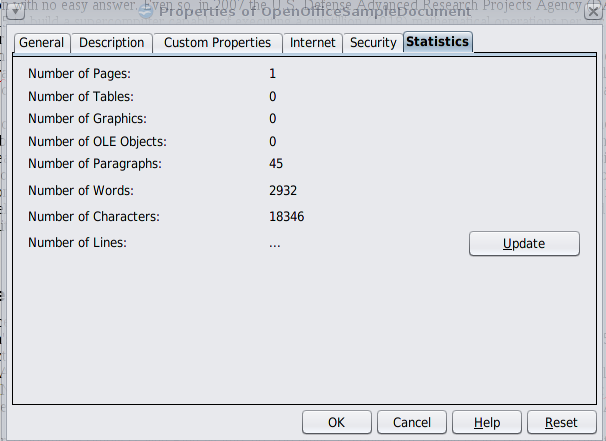This screenshot has width=606, height=441.
Task: Click the dialog title bar text
Action: (x=315, y=12)
